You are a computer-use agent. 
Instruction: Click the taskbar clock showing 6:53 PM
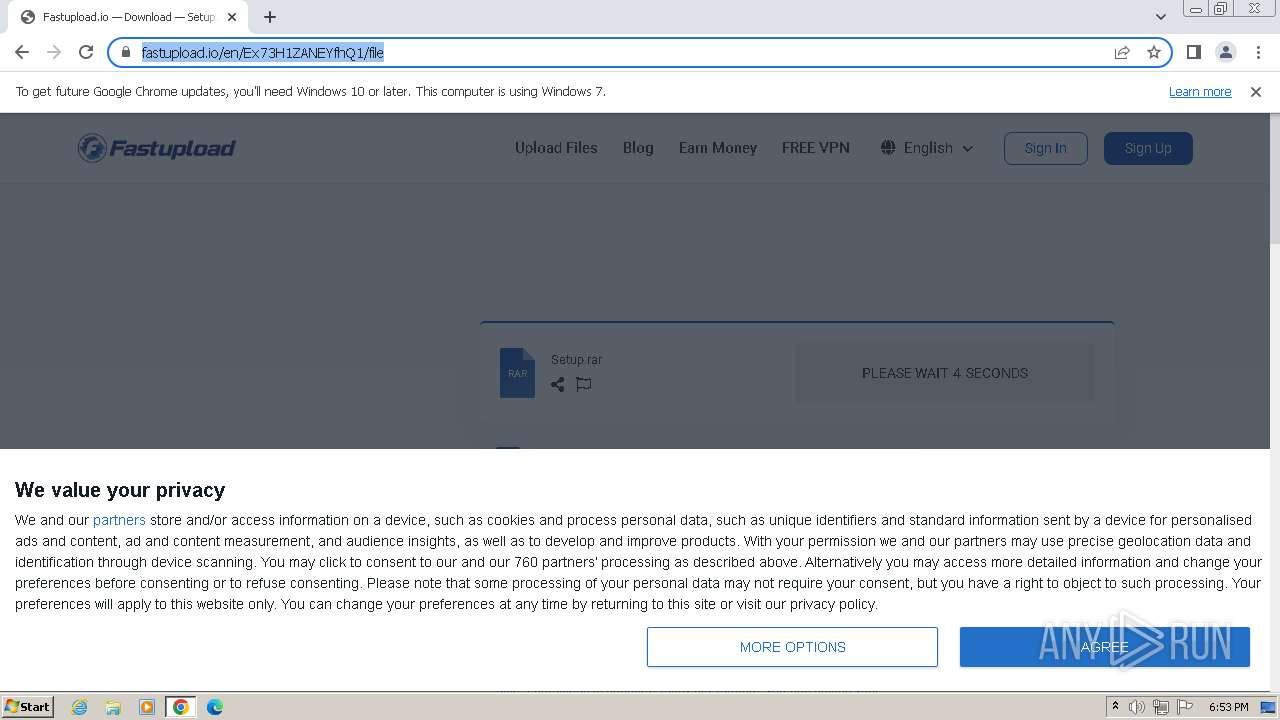[x=1228, y=707]
